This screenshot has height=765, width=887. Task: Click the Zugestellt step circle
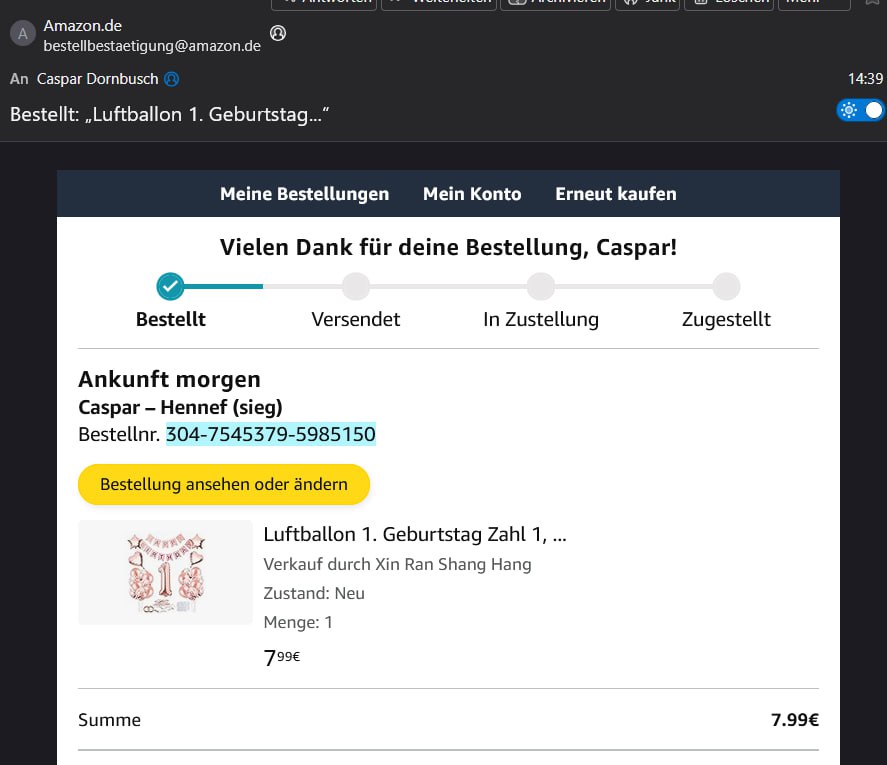[x=726, y=287]
